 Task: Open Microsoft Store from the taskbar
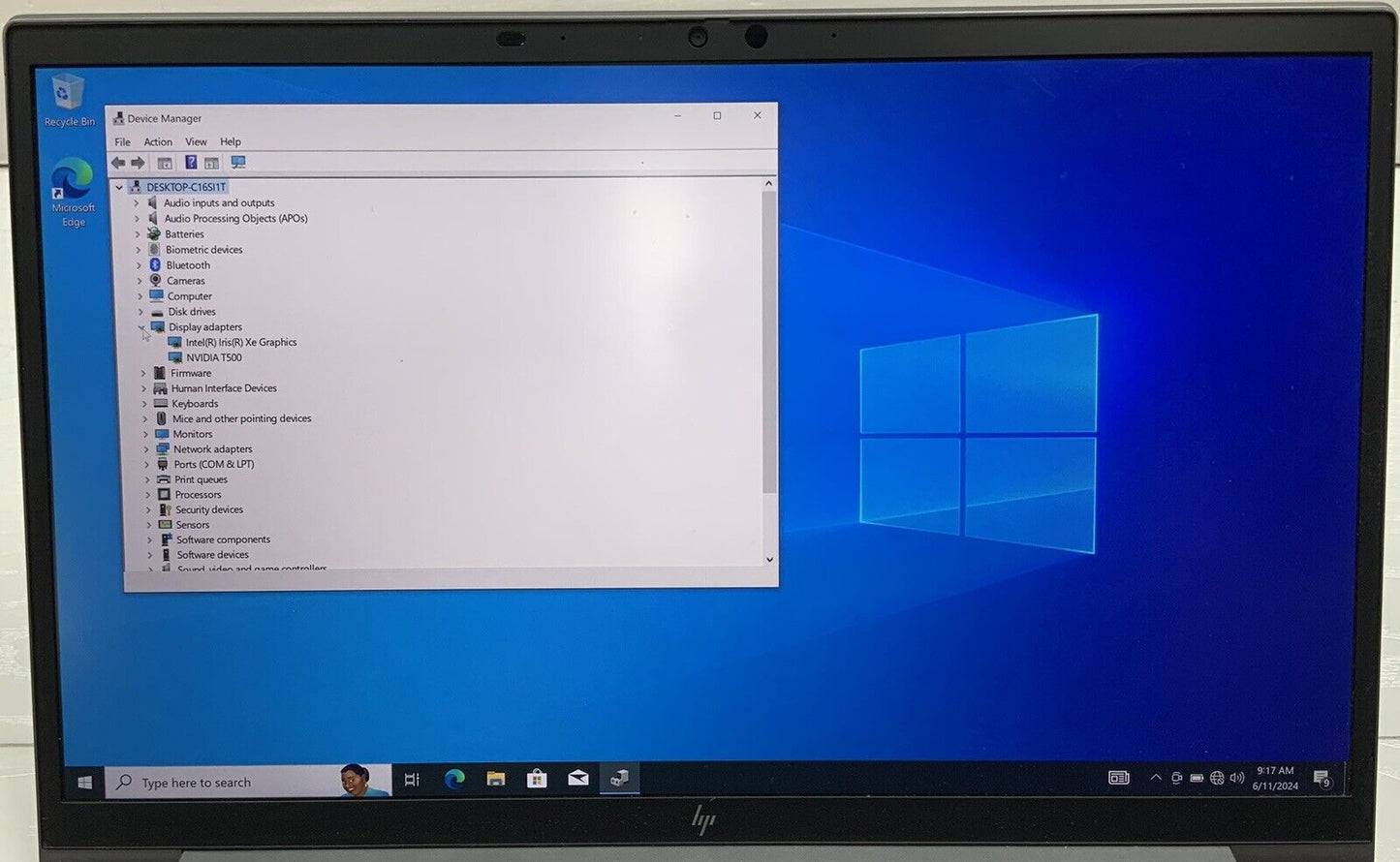537,779
